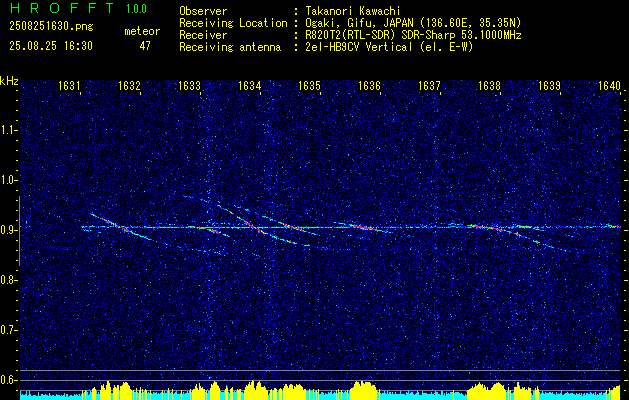
Task: Select the filename 2508251630.png
Action: coord(51,27)
